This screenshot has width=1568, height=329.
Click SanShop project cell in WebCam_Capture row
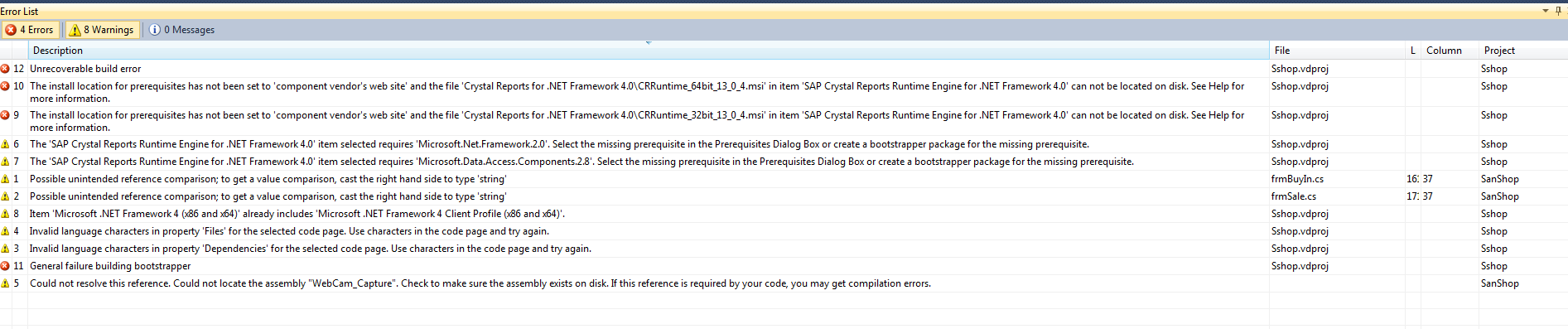pos(1500,283)
